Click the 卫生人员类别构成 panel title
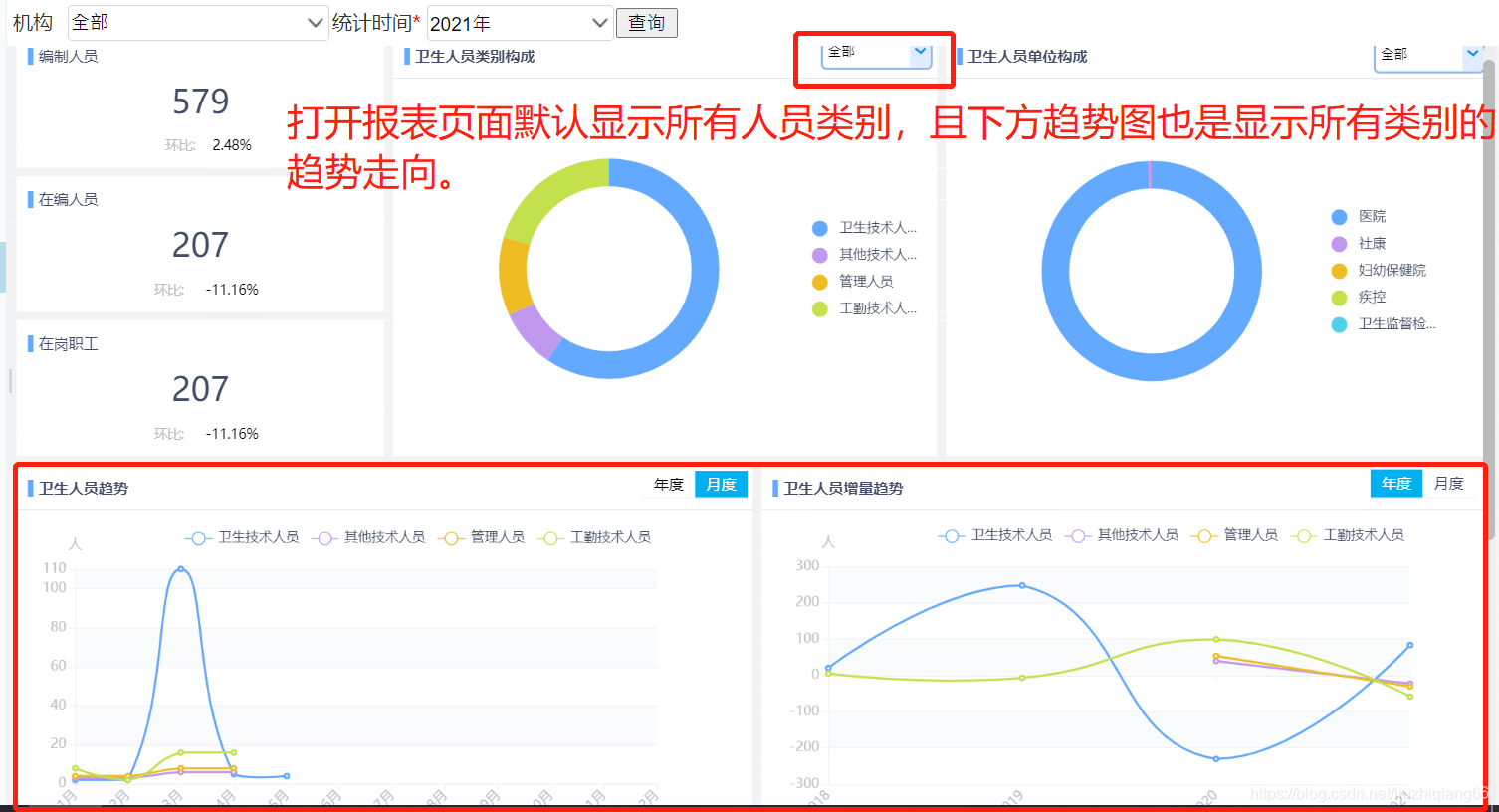 pos(475,57)
